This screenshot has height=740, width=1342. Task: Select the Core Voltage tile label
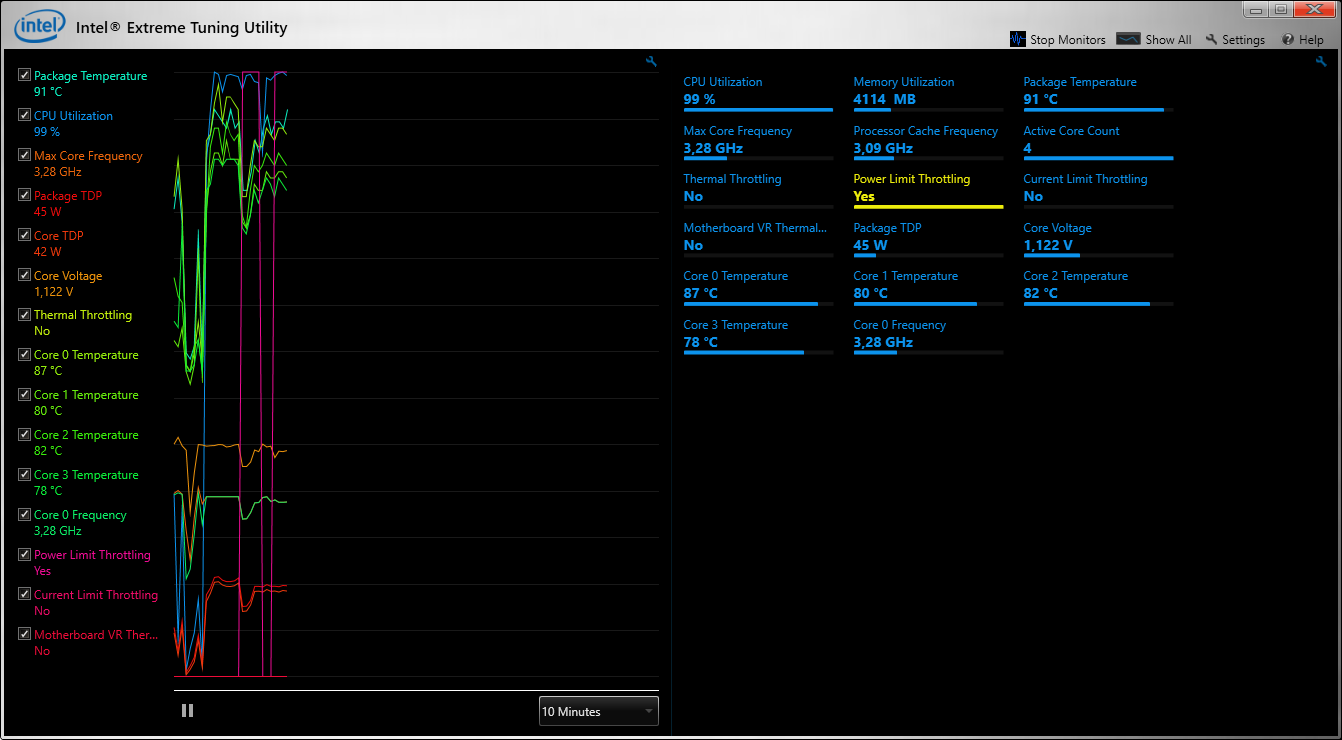pyautogui.click(x=1057, y=228)
